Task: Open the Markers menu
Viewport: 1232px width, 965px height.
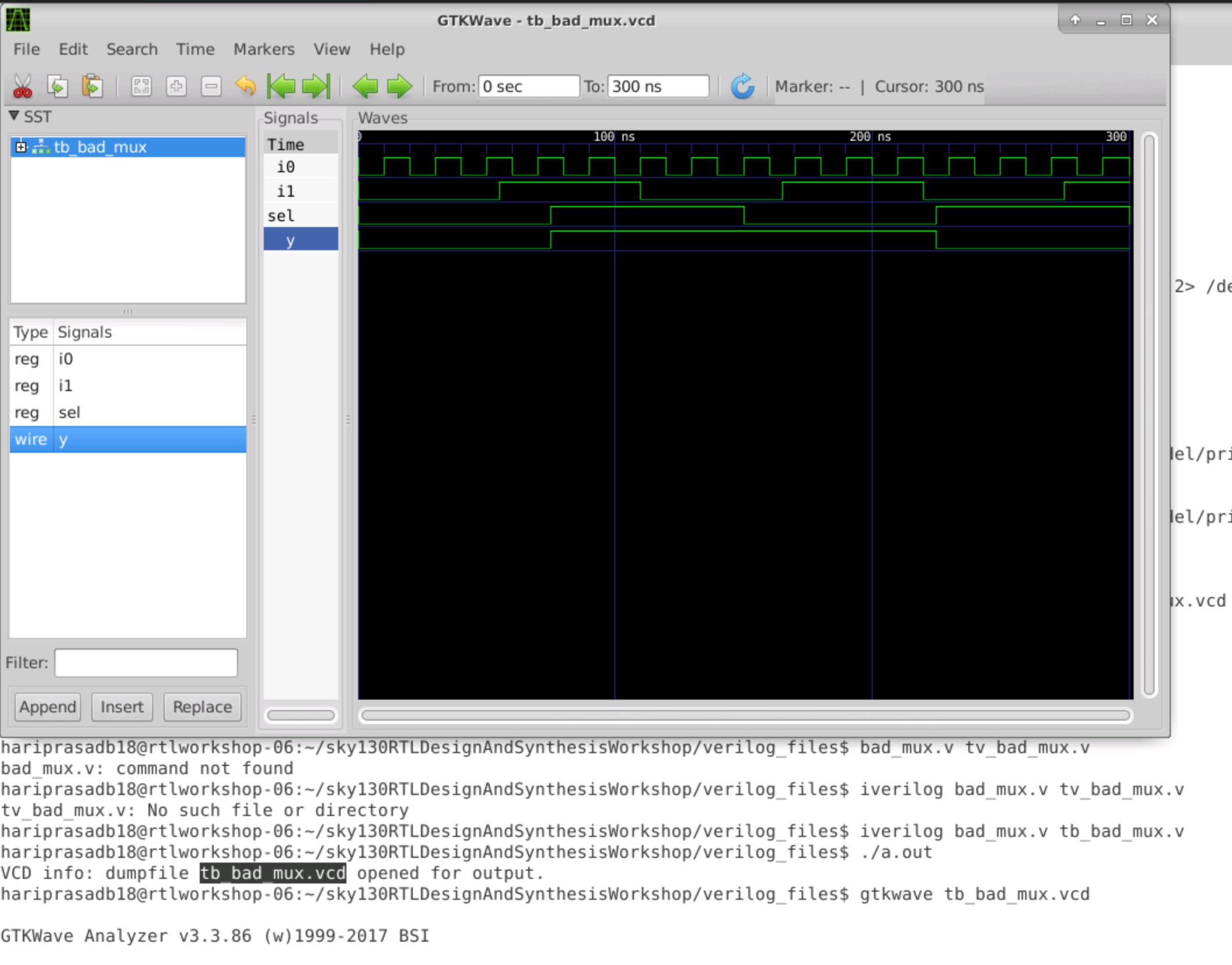Action: [263, 49]
